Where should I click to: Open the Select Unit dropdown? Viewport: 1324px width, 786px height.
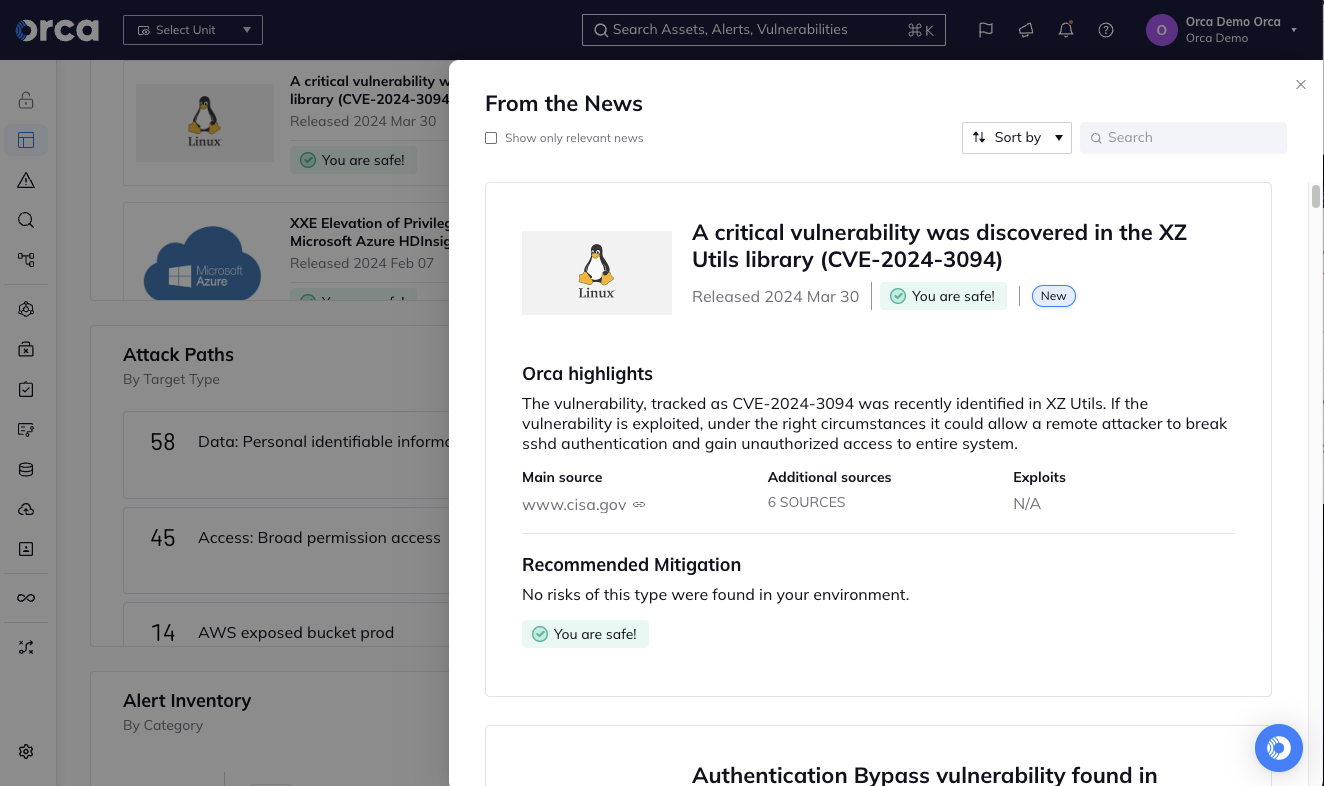coord(193,30)
